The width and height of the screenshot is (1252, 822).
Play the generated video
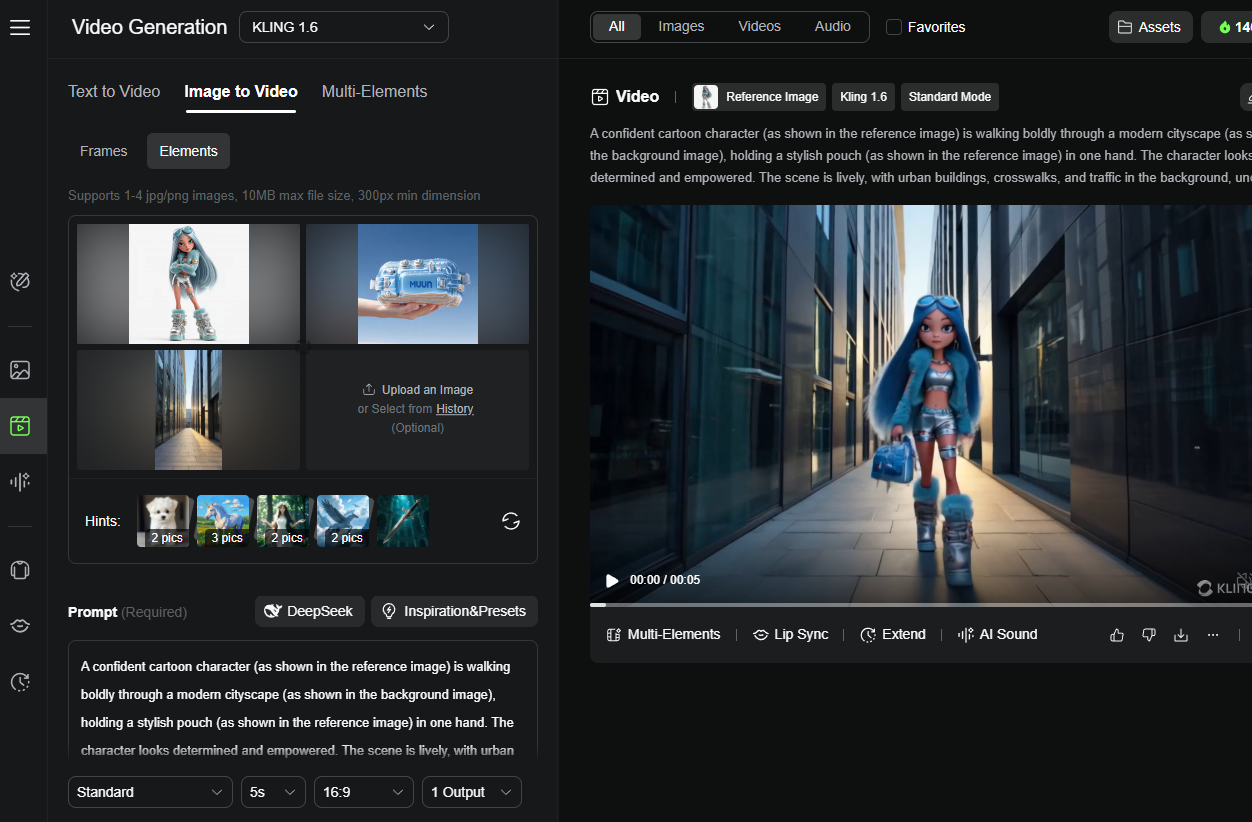[x=612, y=580]
